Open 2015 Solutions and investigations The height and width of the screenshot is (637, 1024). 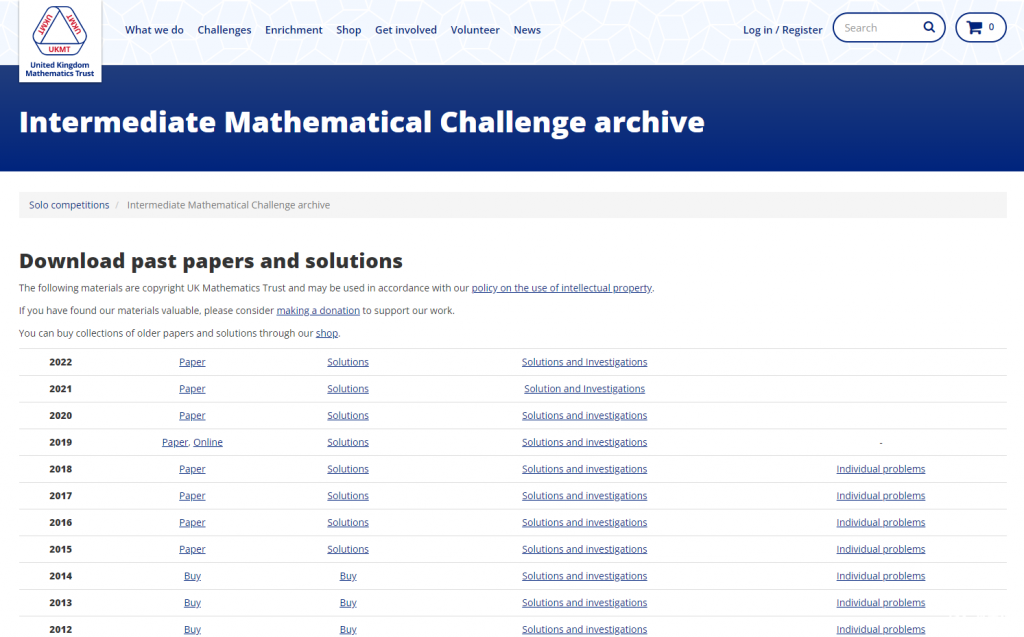[x=584, y=549]
